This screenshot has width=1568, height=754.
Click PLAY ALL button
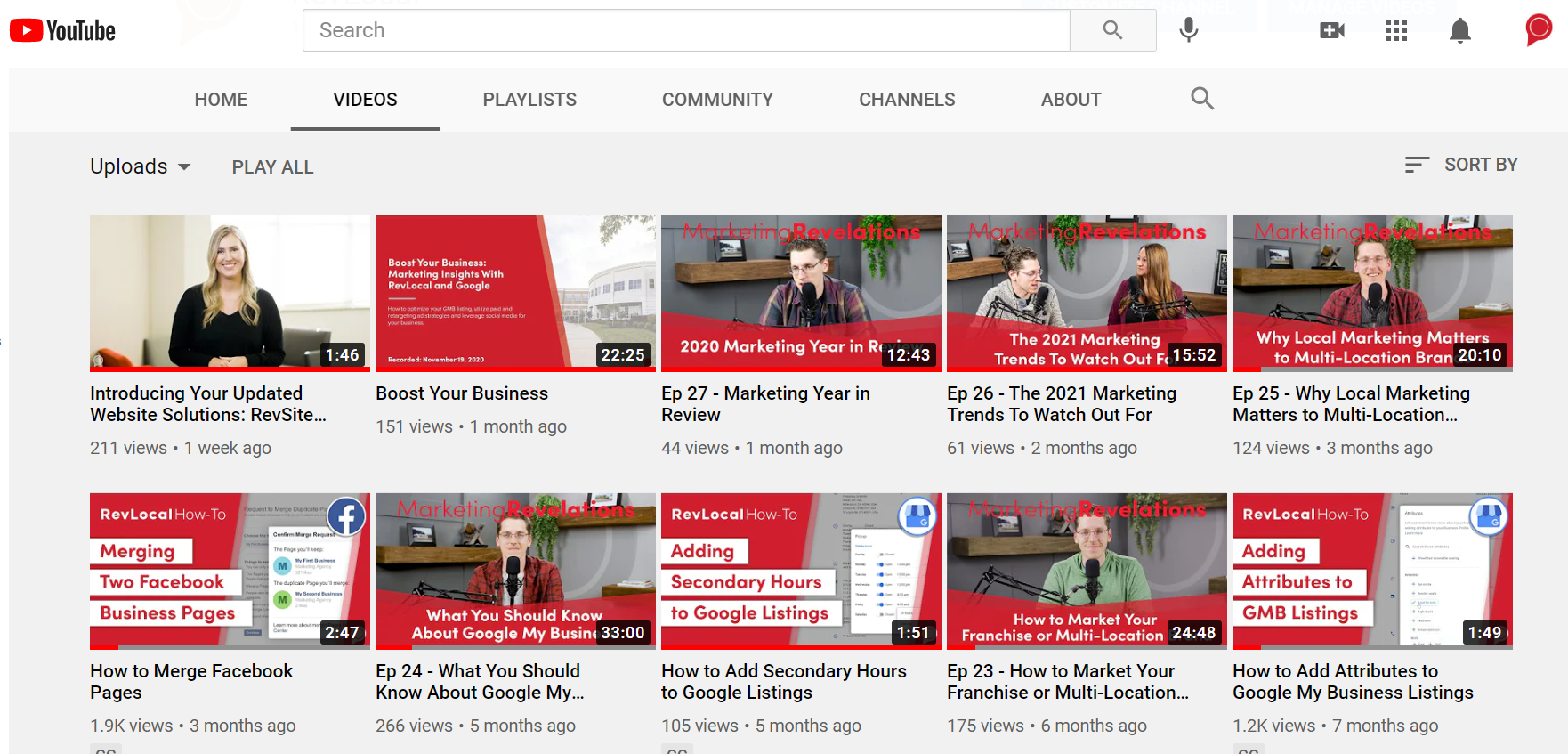point(273,167)
